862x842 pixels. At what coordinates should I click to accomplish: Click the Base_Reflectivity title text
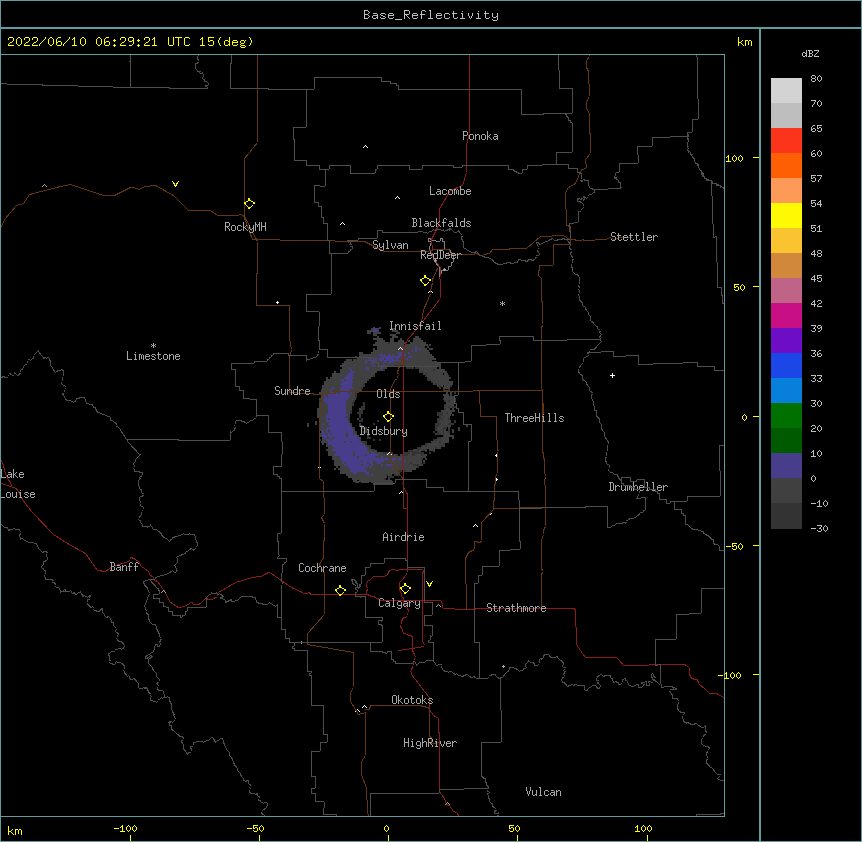(x=431, y=15)
